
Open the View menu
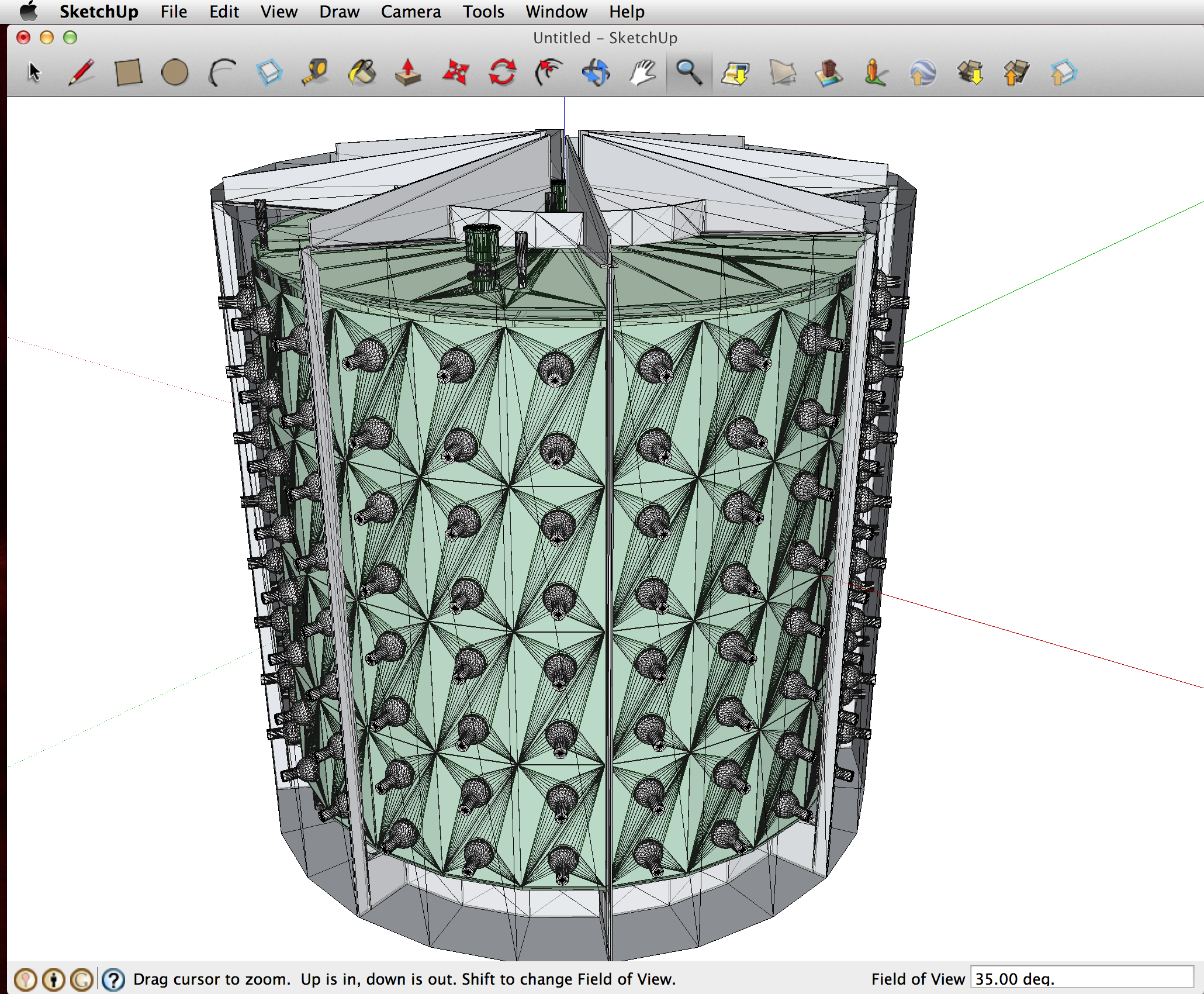[x=279, y=12]
